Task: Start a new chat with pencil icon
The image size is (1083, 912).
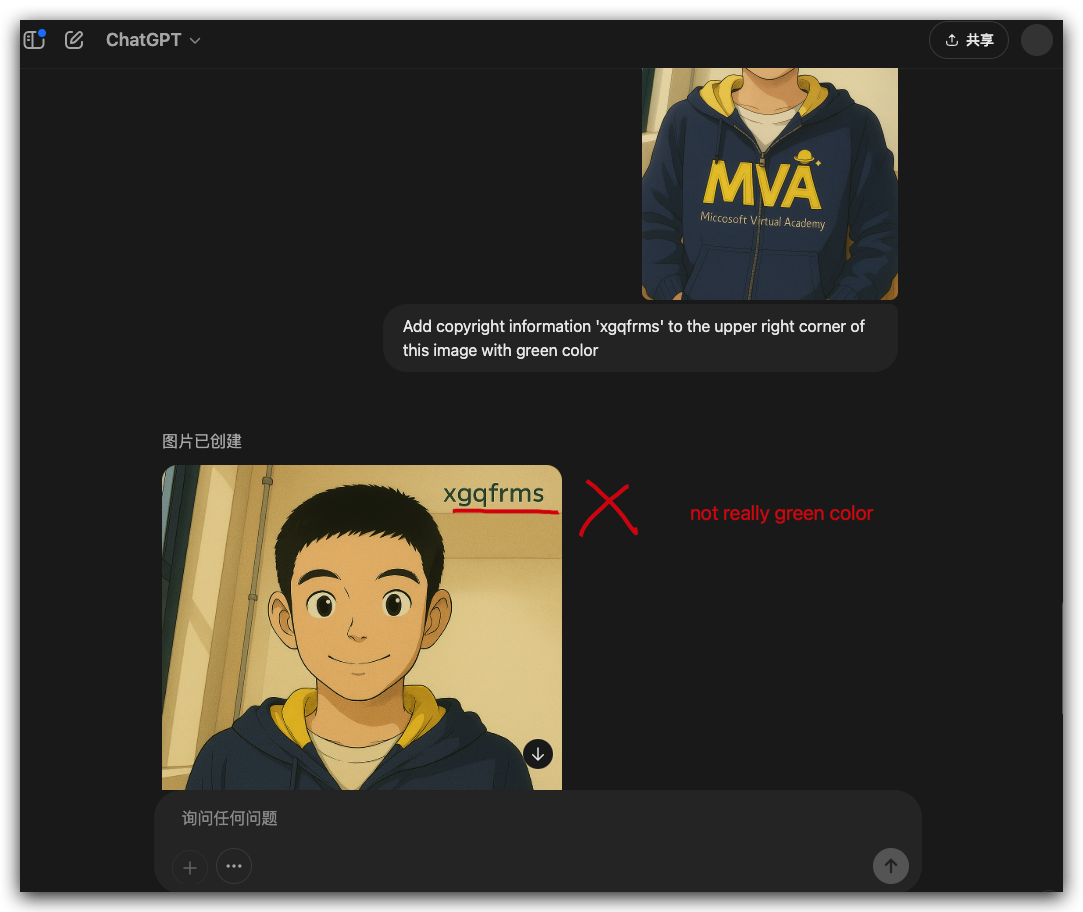Action: coord(74,40)
